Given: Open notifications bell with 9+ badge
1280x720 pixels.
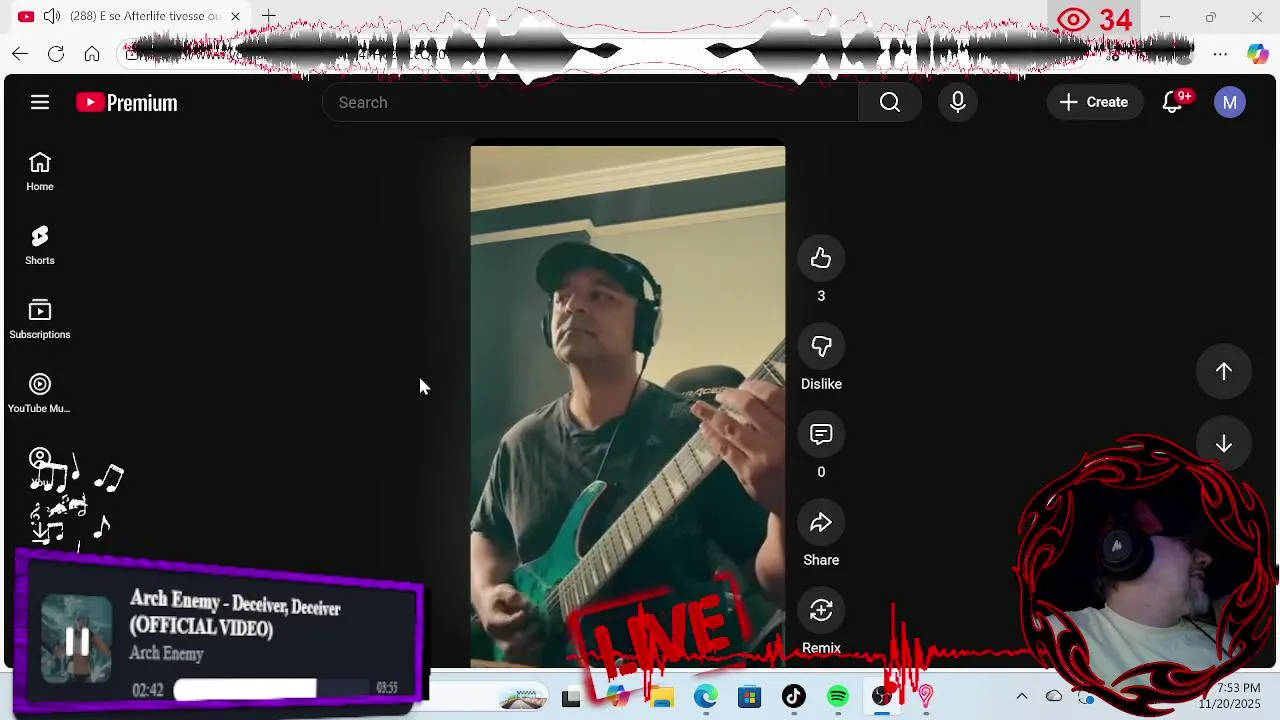Looking at the screenshot, I should 1173,102.
